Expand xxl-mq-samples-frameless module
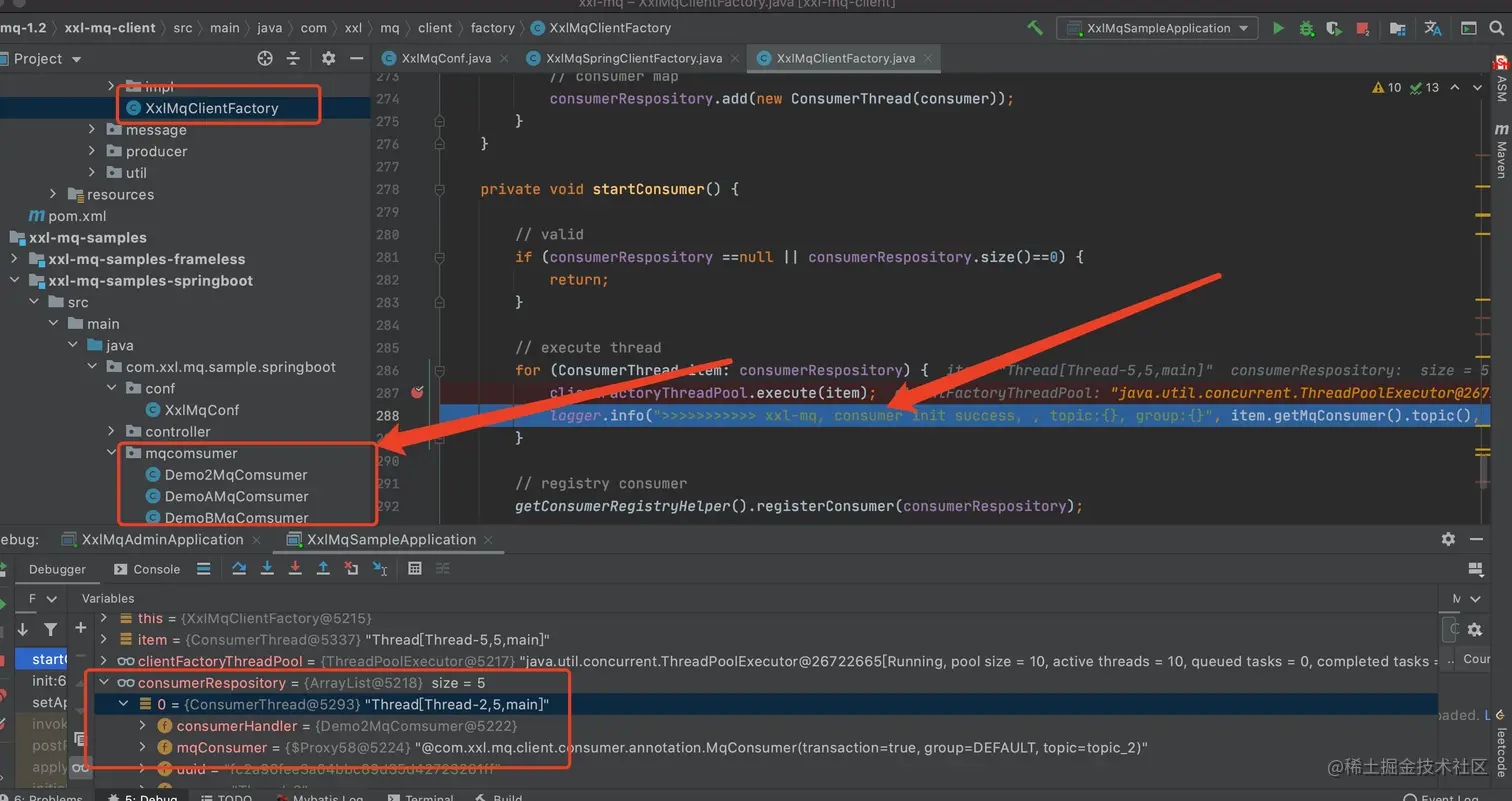Image resolution: width=1512 pixels, height=801 pixels. point(14,260)
